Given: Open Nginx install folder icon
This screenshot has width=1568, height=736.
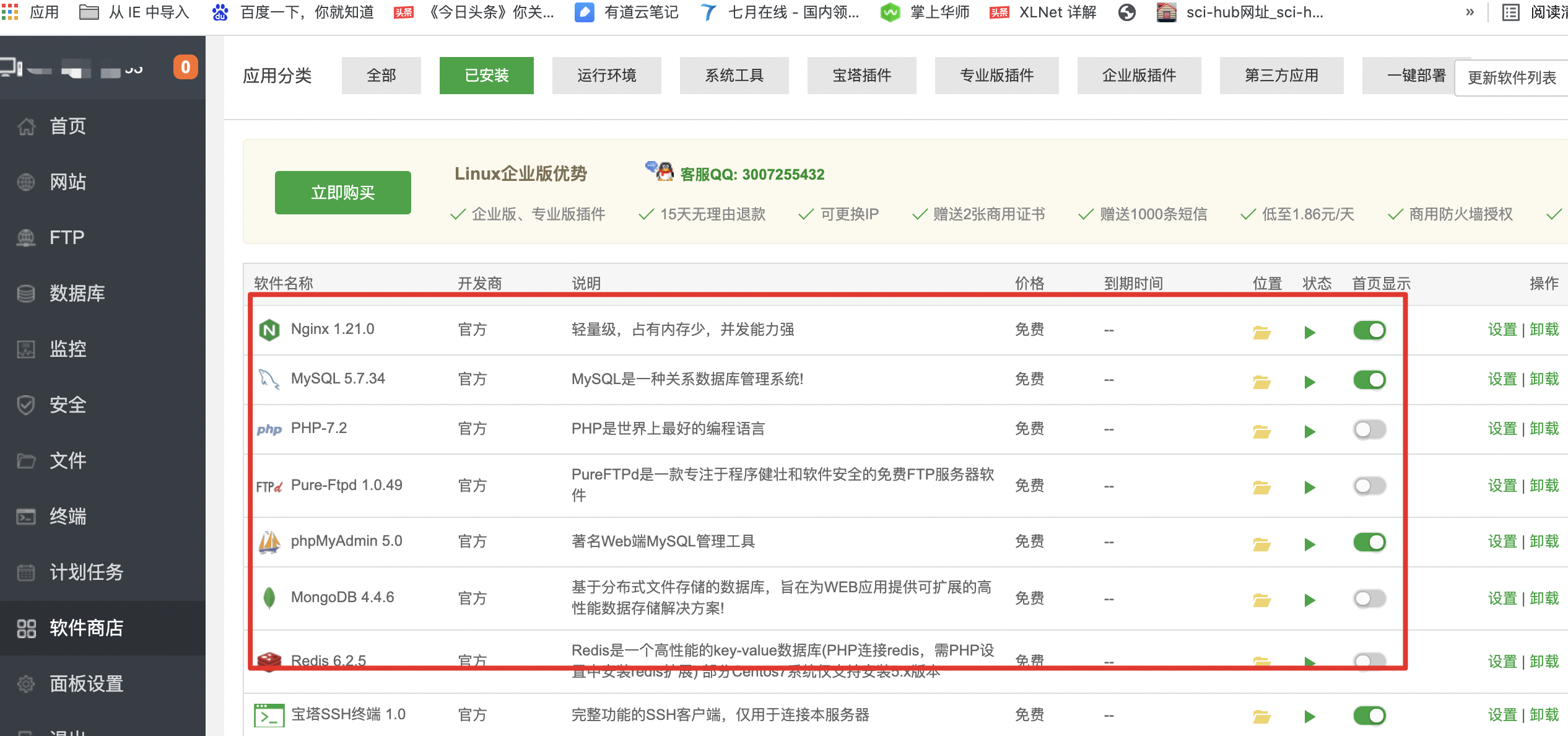Looking at the screenshot, I should point(1261,332).
